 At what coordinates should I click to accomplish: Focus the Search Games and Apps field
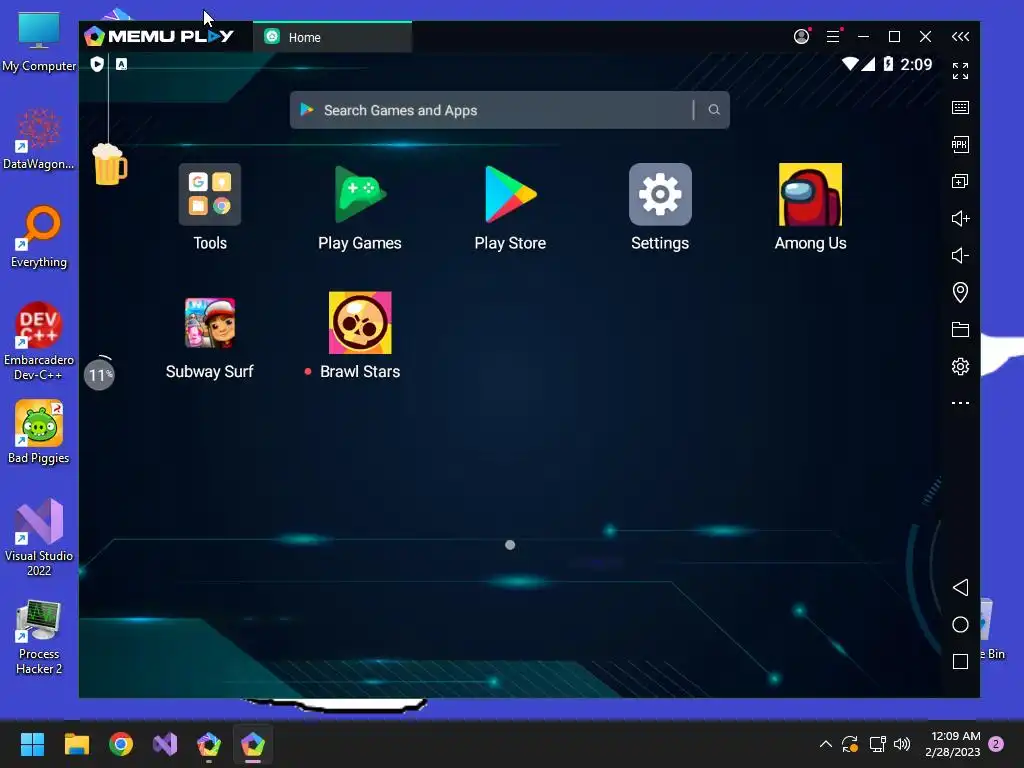[x=509, y=110]
